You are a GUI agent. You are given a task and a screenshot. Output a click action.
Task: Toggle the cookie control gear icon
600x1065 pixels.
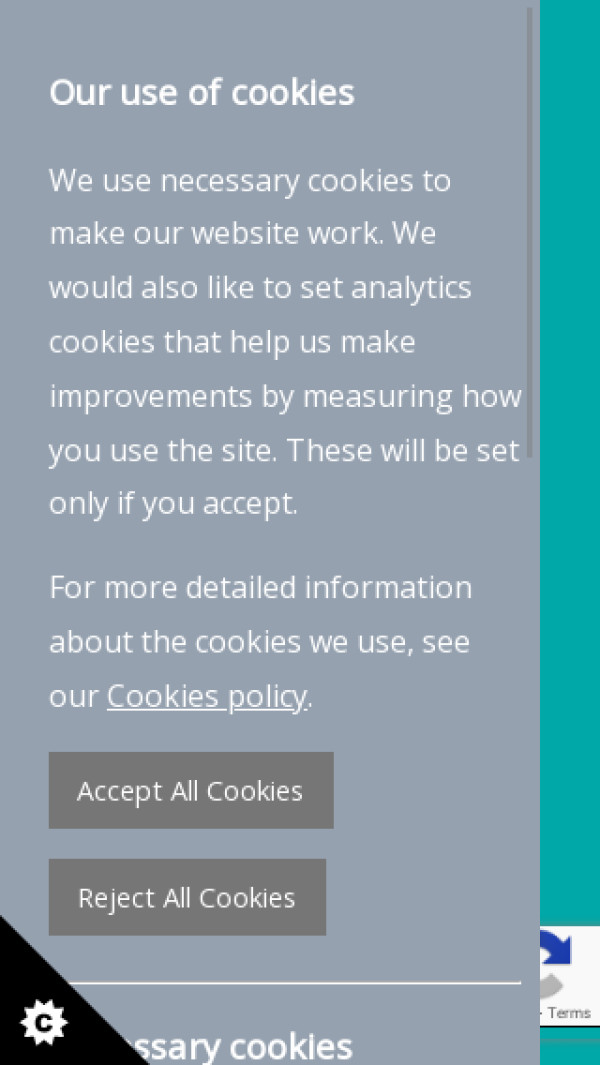point(43,1022)
